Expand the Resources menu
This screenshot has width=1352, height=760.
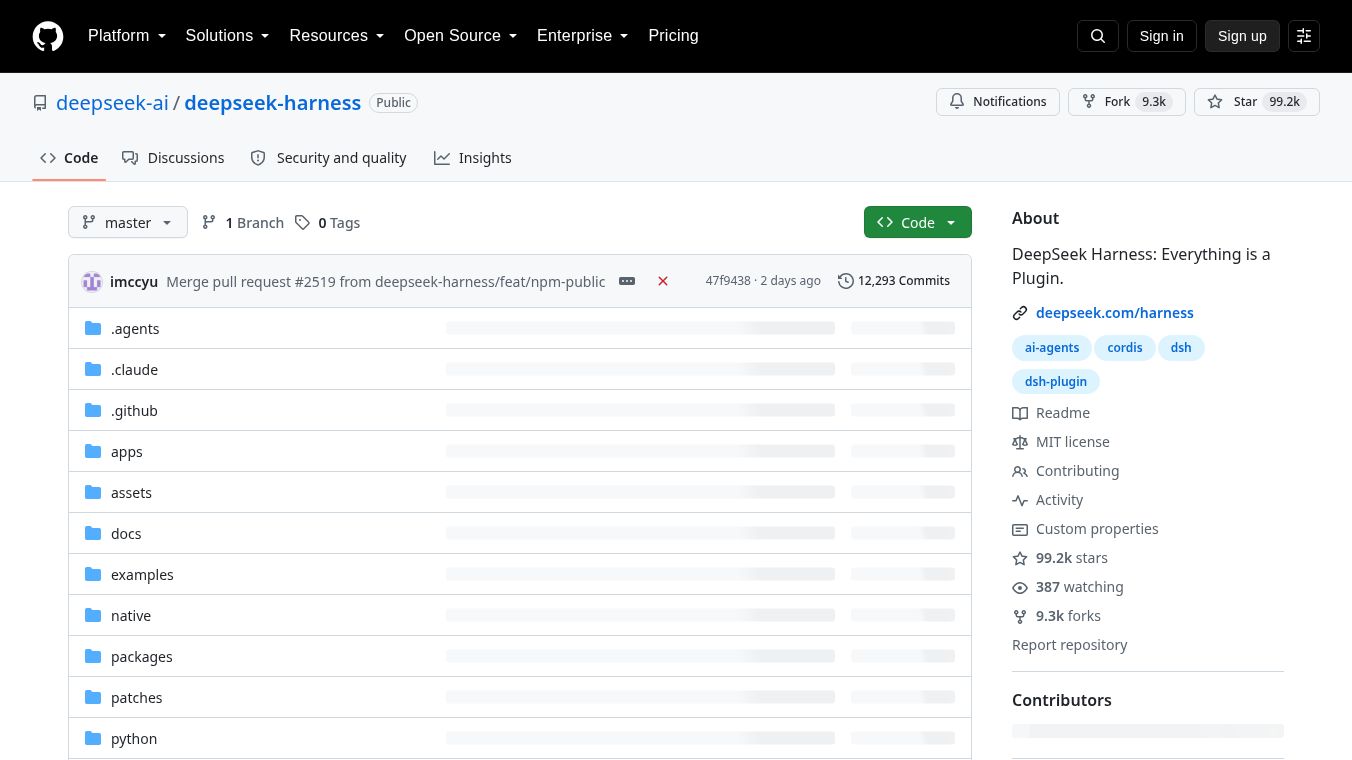[x=337, y=36]
